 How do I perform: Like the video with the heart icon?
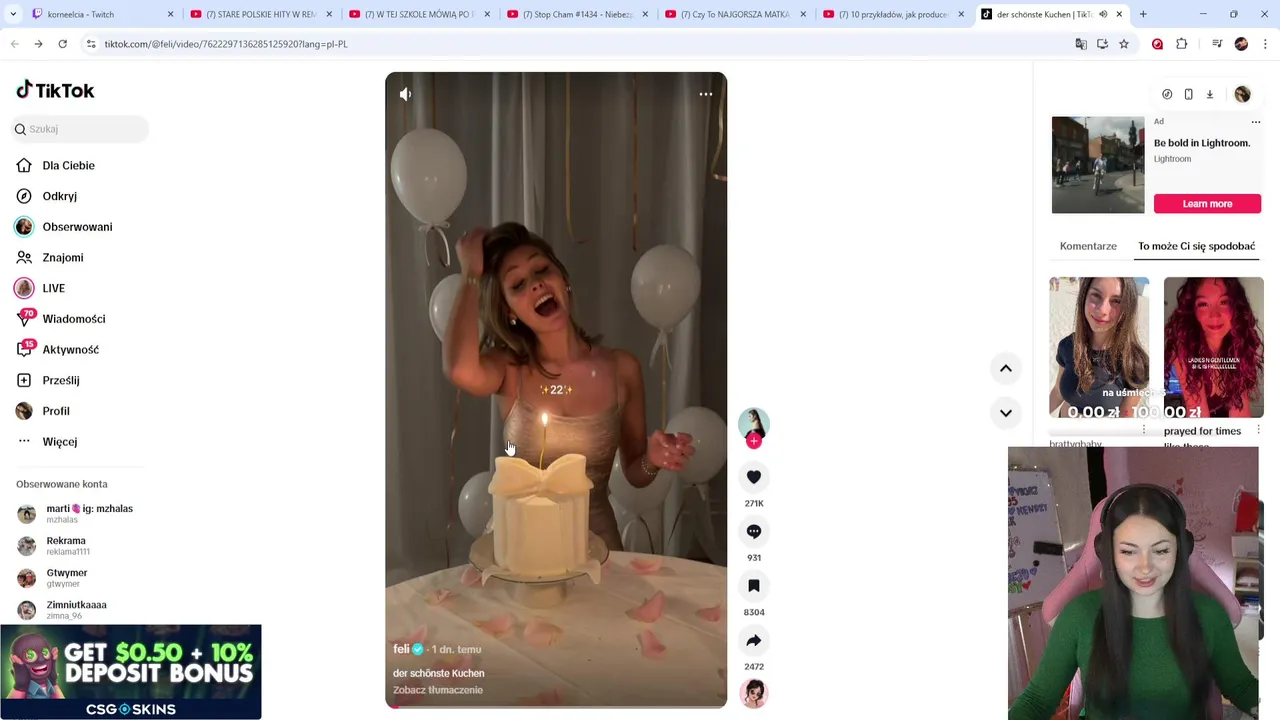pos(754,477)
